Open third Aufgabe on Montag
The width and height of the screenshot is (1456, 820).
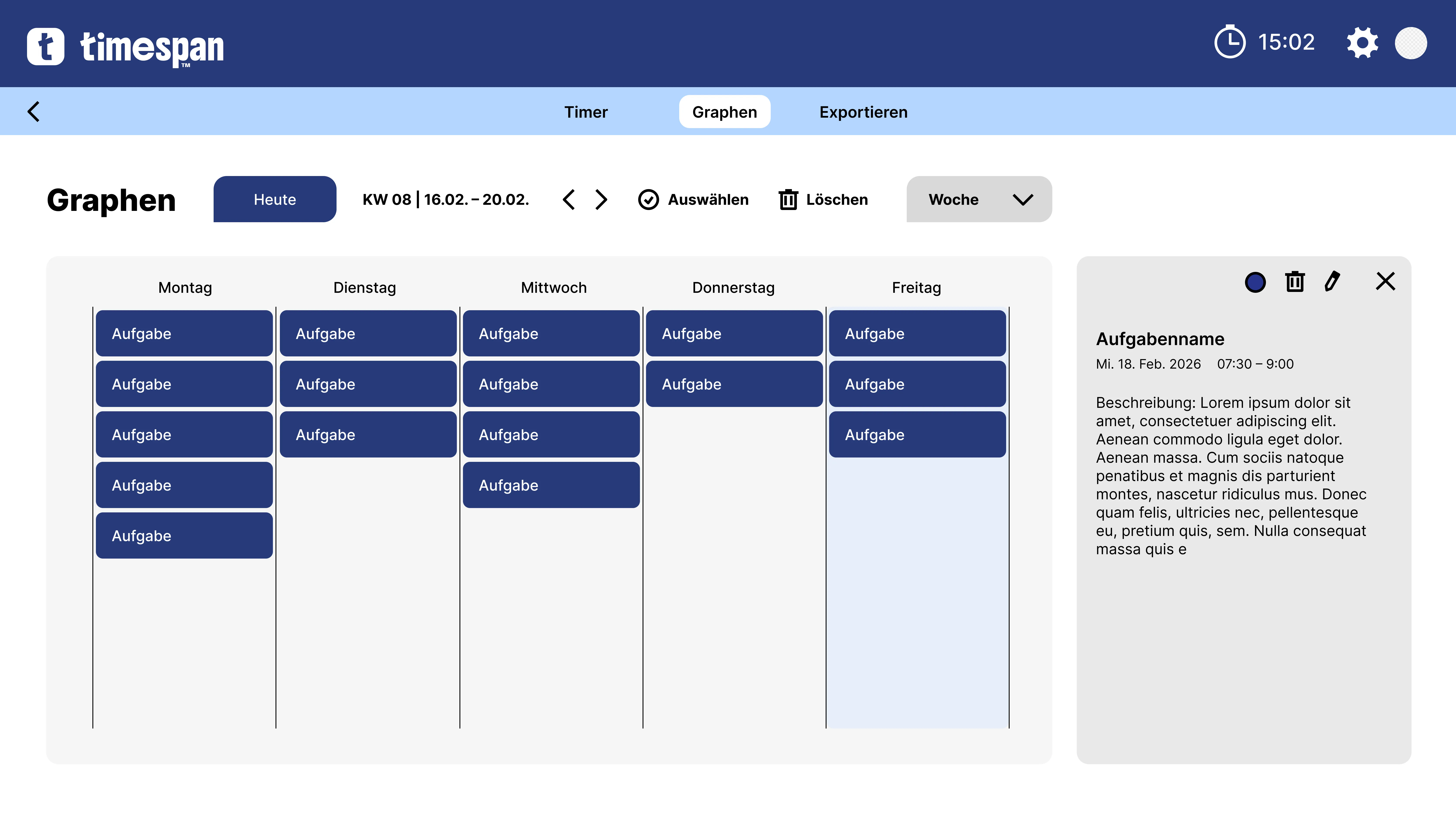pyautogui.click(x=184, y=434)
